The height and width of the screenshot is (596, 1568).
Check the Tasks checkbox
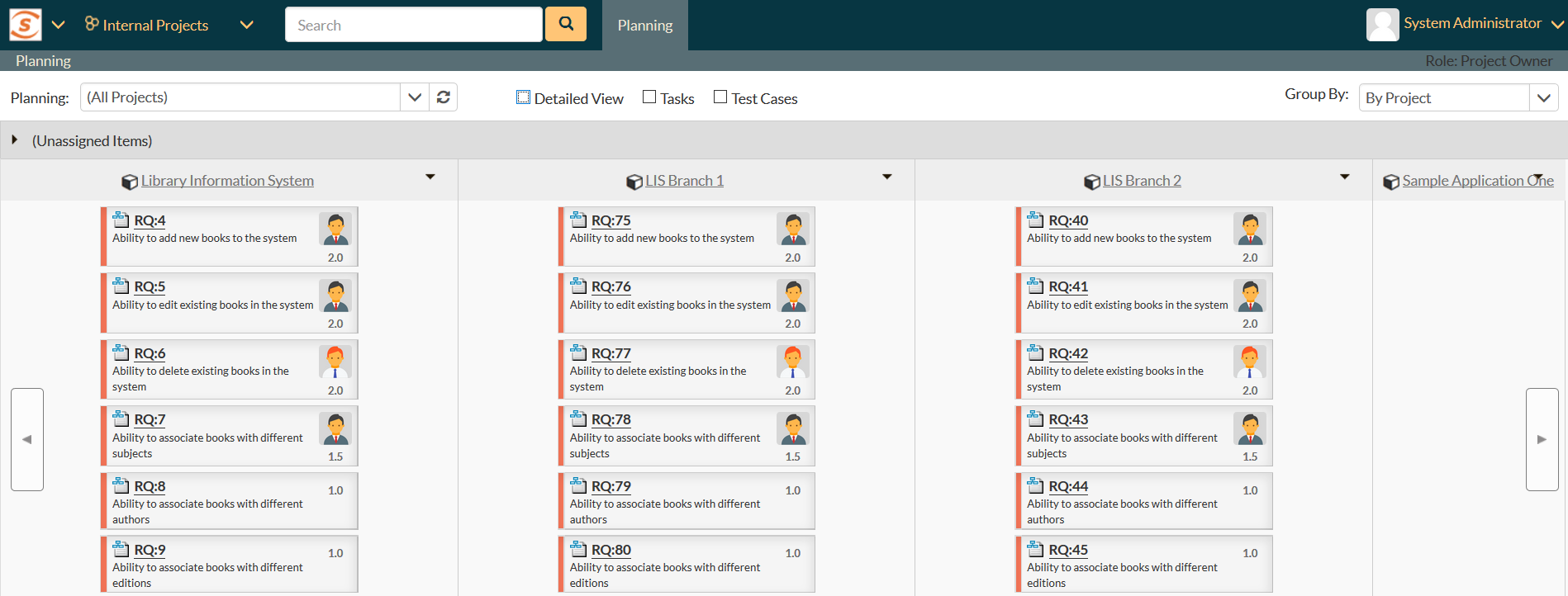[649, 97]
